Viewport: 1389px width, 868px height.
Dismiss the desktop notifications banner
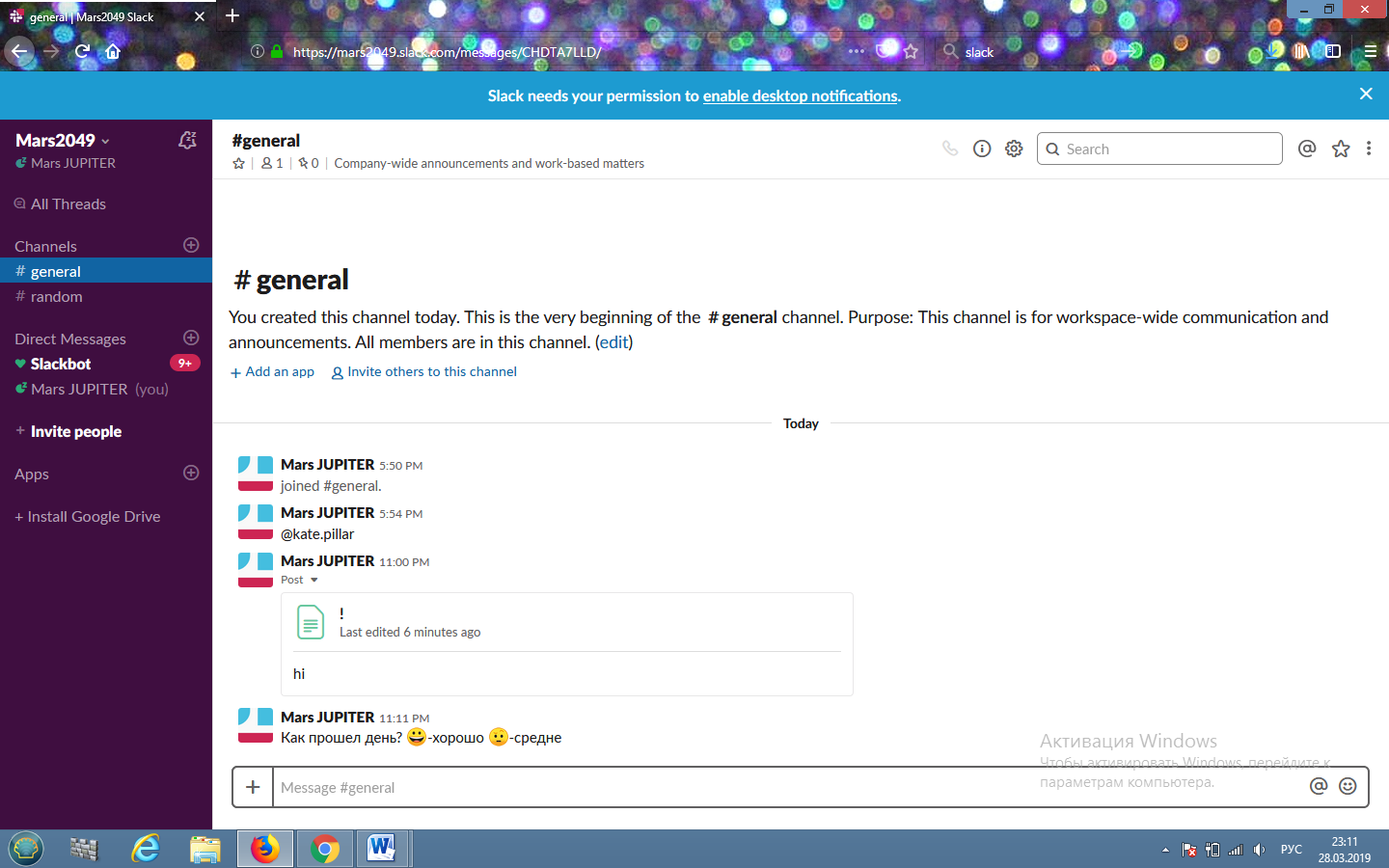1366,94
